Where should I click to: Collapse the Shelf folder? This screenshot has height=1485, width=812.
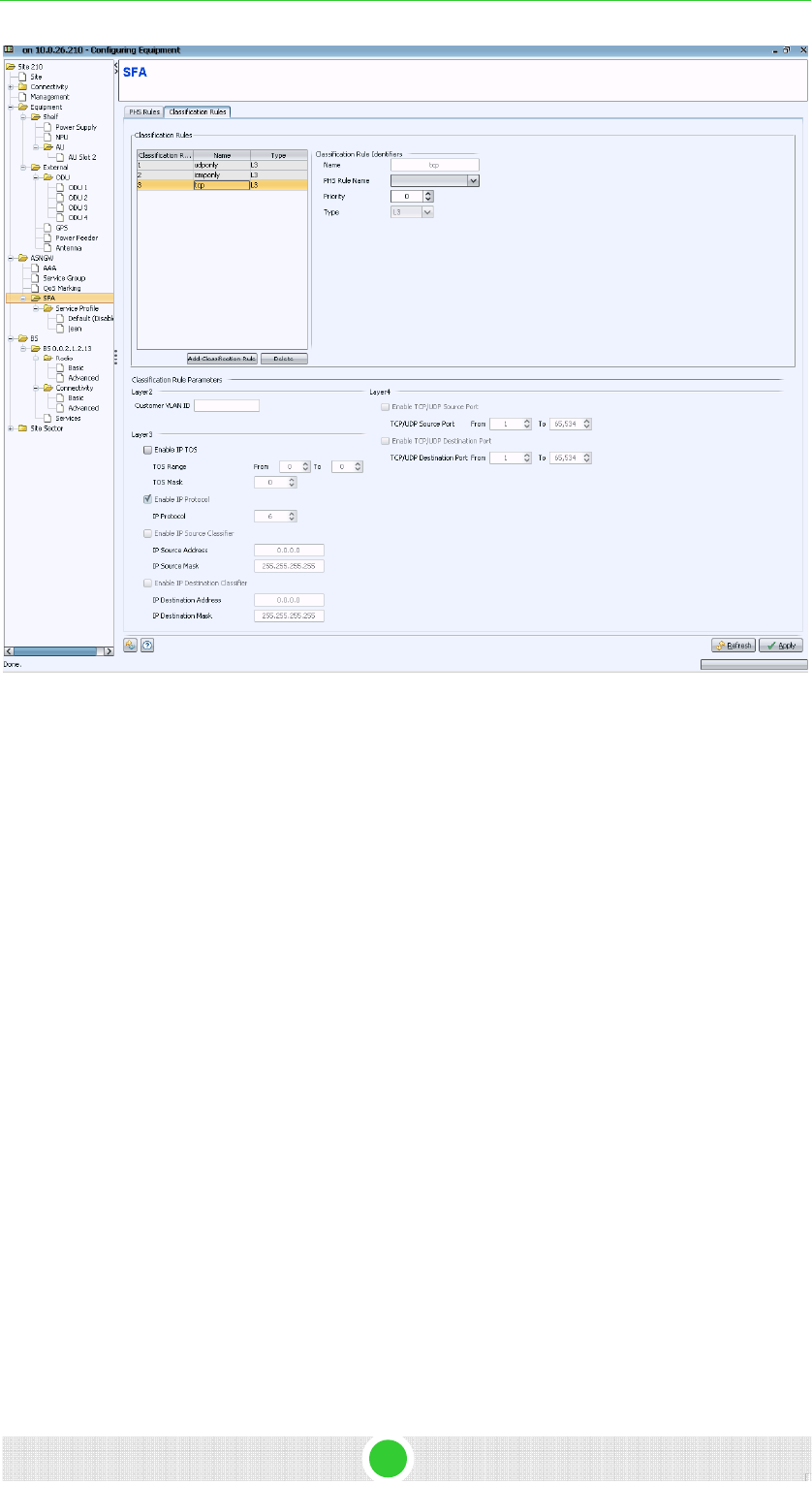pos(22,117)
